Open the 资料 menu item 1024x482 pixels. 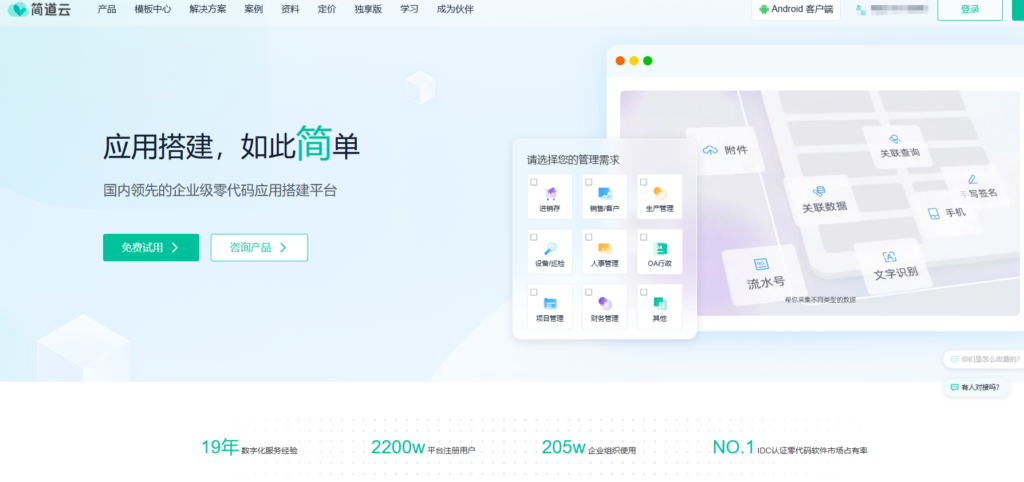[290, 9]
